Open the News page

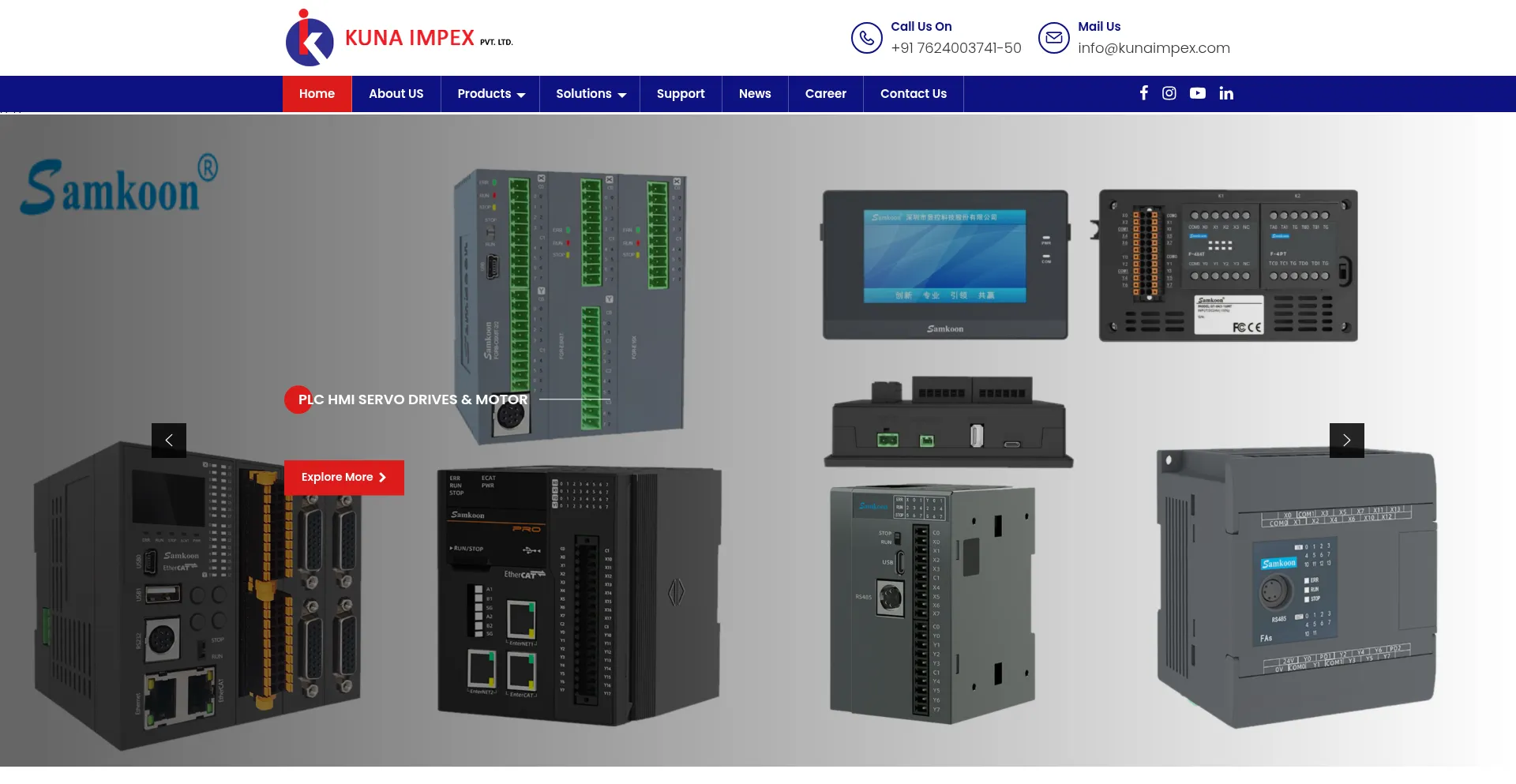(x=755, y=94)
